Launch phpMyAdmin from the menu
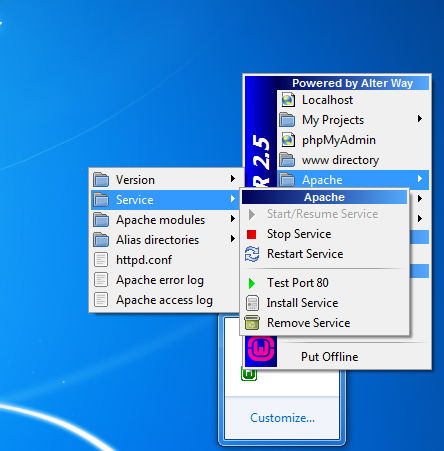Viewport: 444px width, 451px height. [x=353, y=140]
